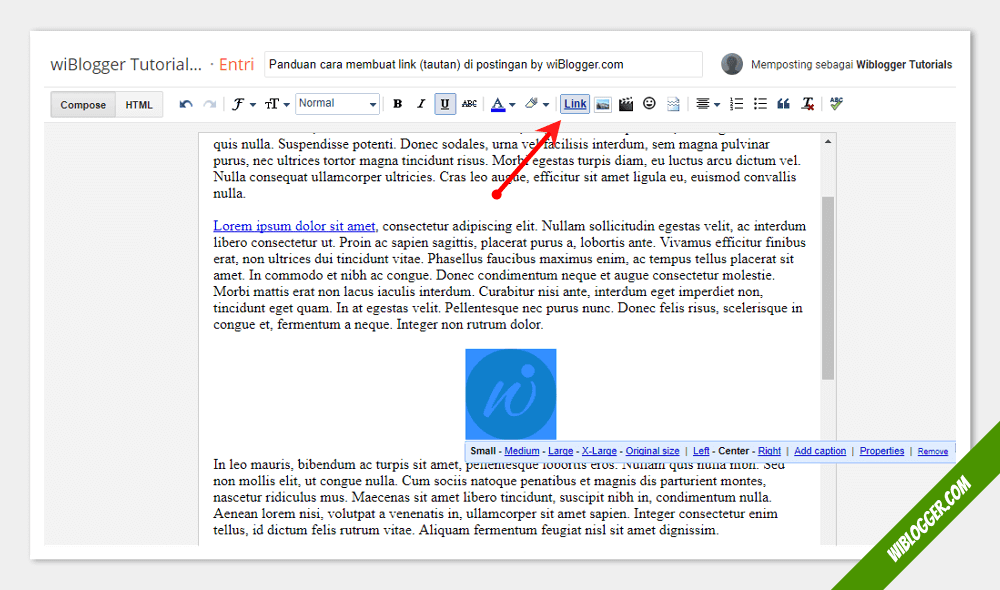Open the text color picker
Image resolution: width=1000 pixels, height=590 pixels.
coord(503,104)
